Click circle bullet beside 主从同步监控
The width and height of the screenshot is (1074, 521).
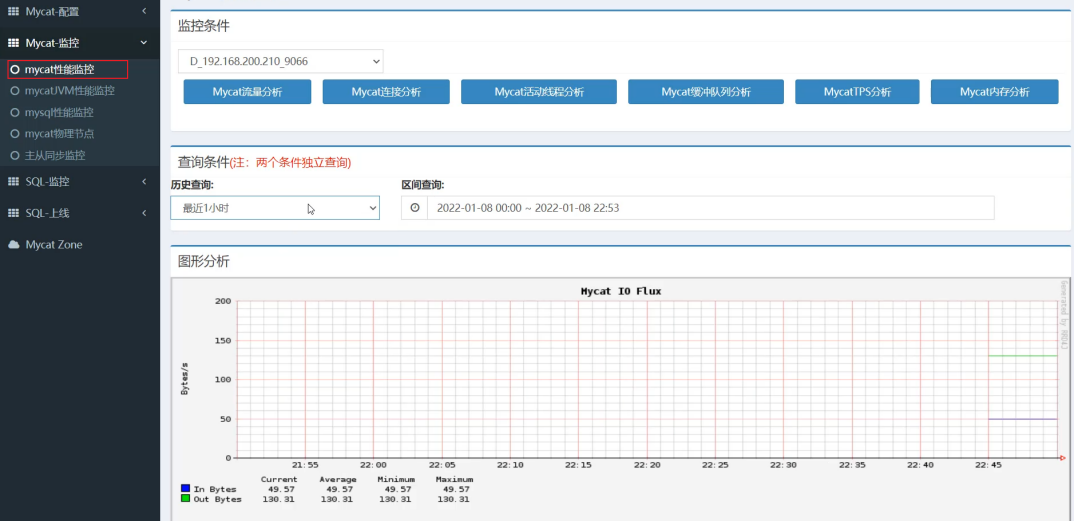tap(15, 155)
